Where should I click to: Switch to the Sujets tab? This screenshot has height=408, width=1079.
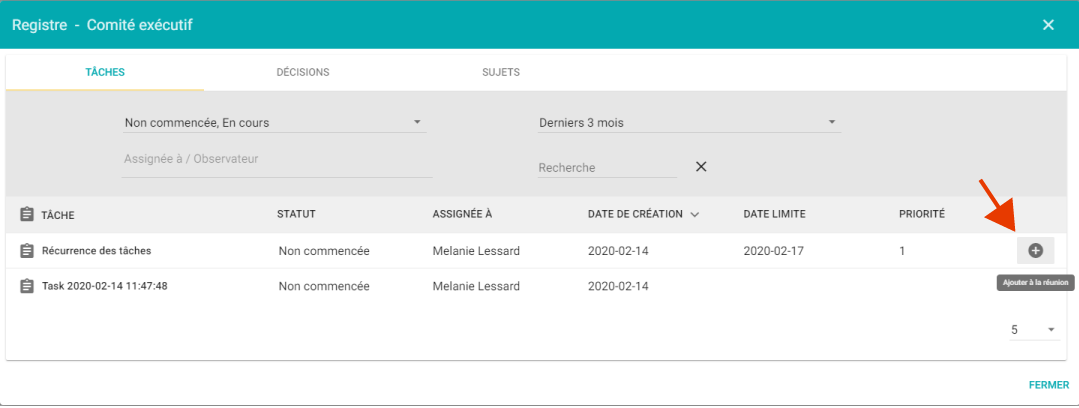click(501, 72)
